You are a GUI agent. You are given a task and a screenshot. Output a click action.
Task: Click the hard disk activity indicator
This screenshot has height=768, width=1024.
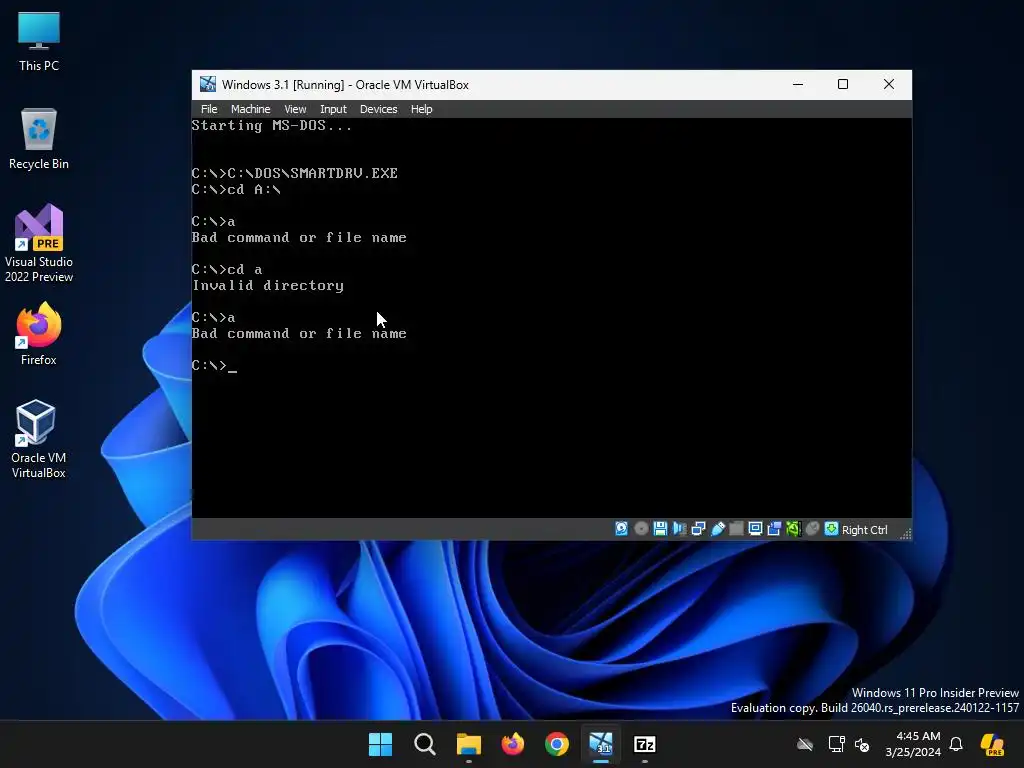pos(622,529)
